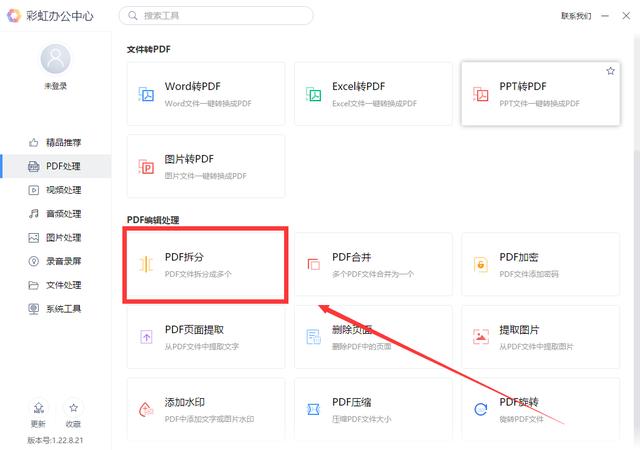Screen dimensions: 640x450
Task: Click the PDF编辑处理 section heading
Action: tap(153, 220)
